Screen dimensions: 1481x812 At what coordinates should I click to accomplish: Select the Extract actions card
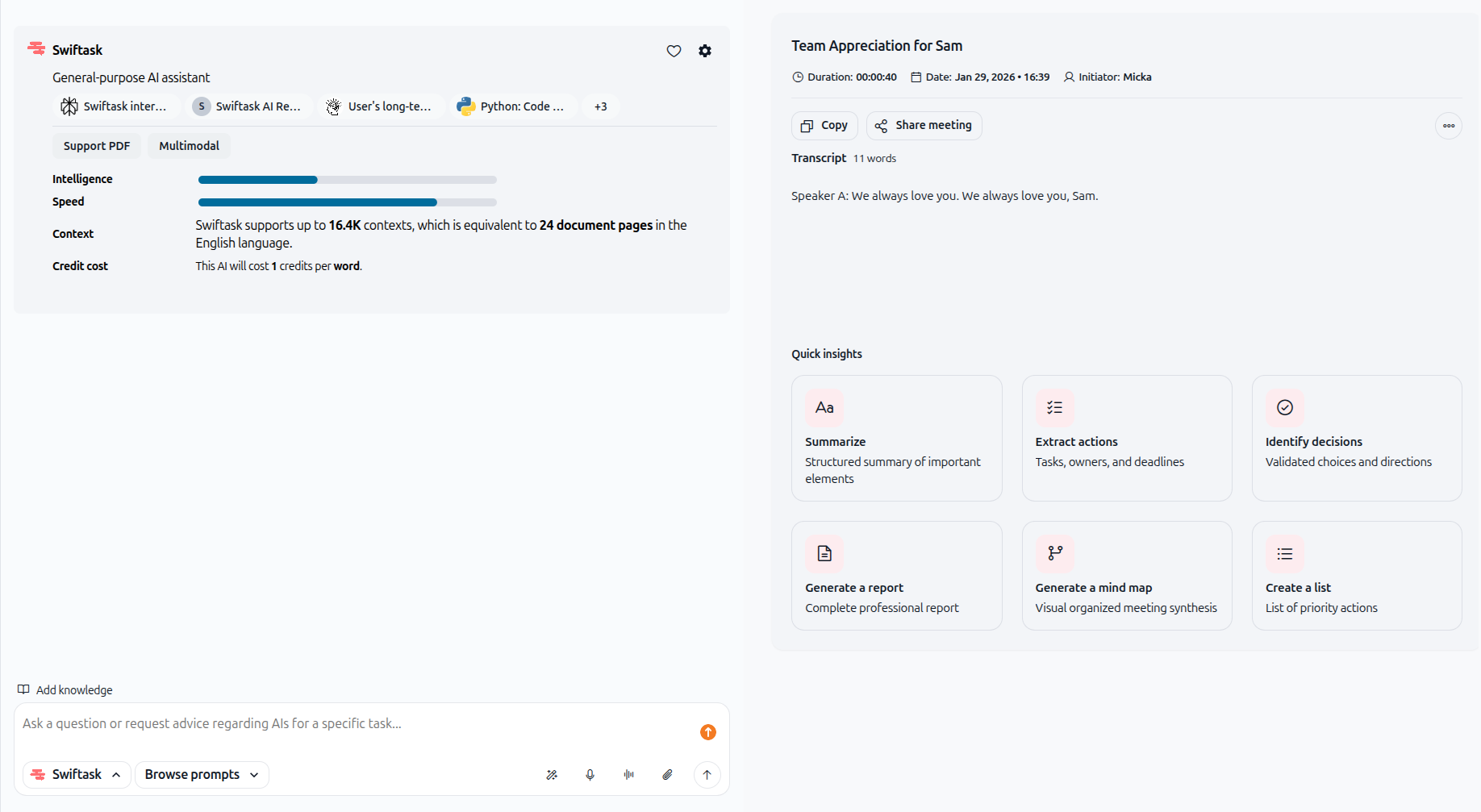pyautogui.click(x=1127, y=439)
